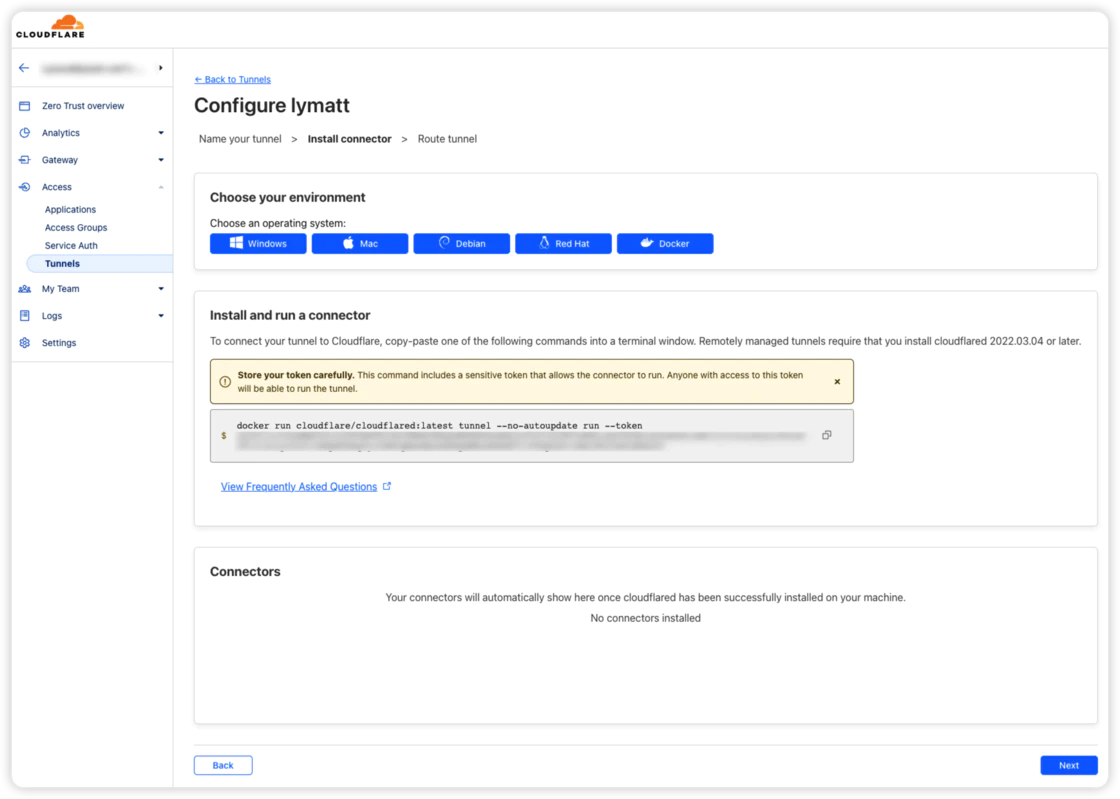The width and height of the screenshot is (1120, 799).
Task: Click the Next button
Action: 1069,765
